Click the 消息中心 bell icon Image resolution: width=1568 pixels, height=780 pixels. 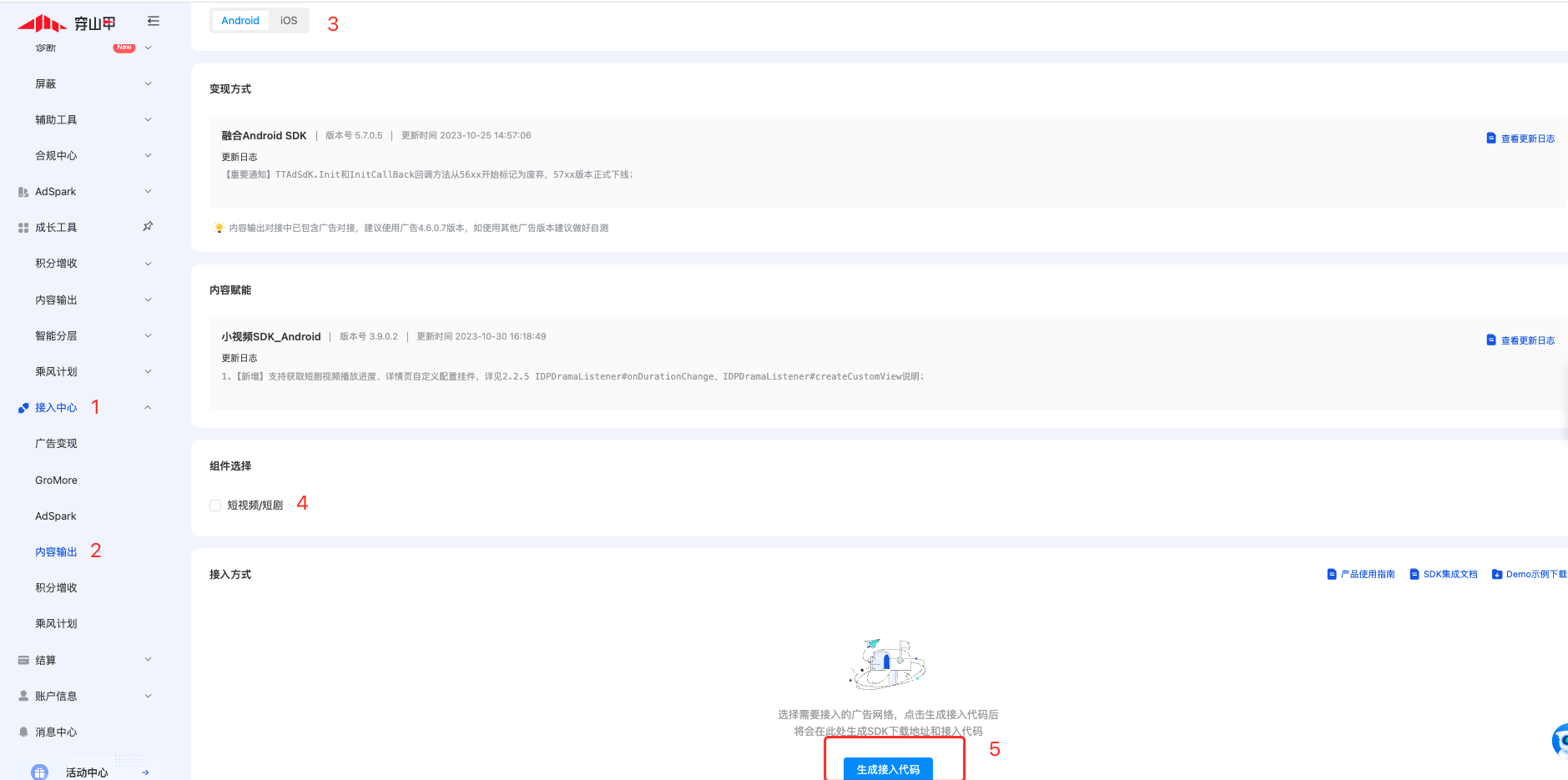[x=23, y=732]
